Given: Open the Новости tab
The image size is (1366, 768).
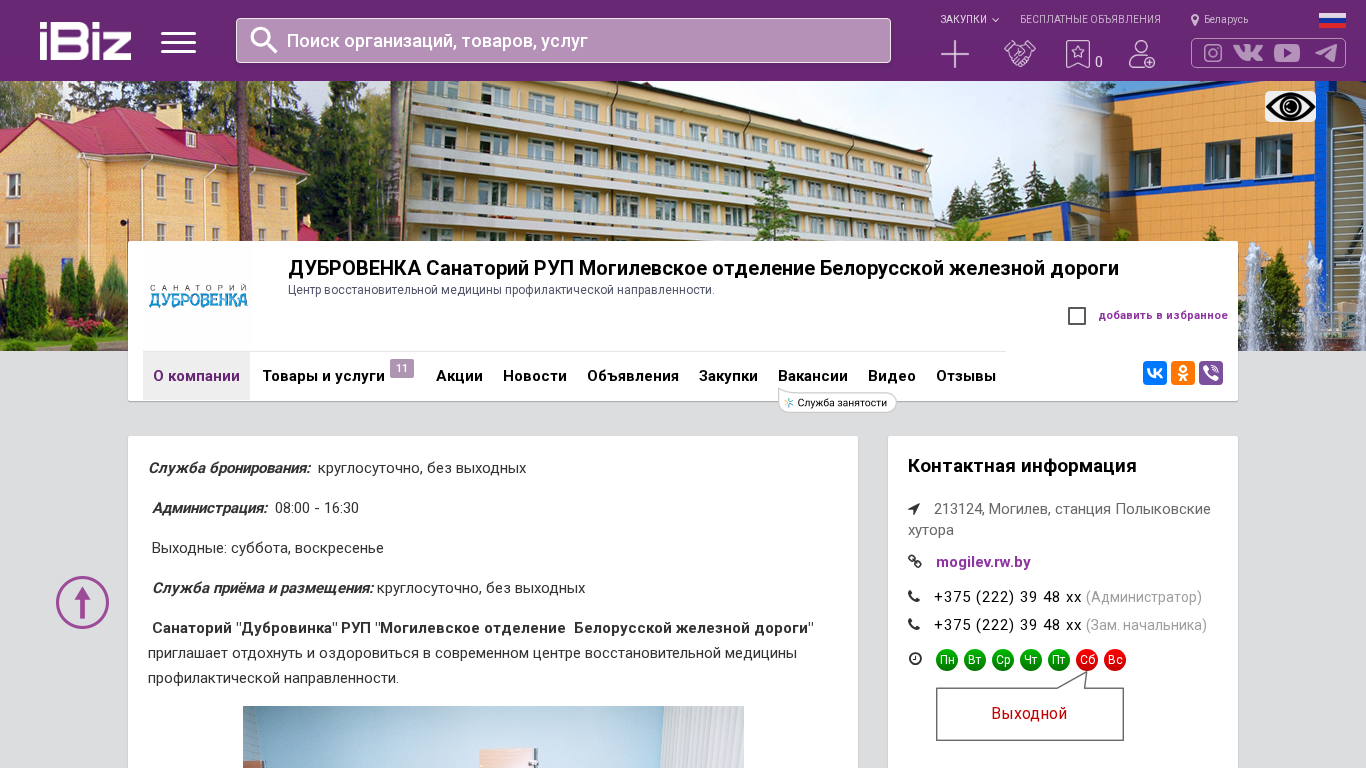Looking at the screenshot, I should point(535,376).
